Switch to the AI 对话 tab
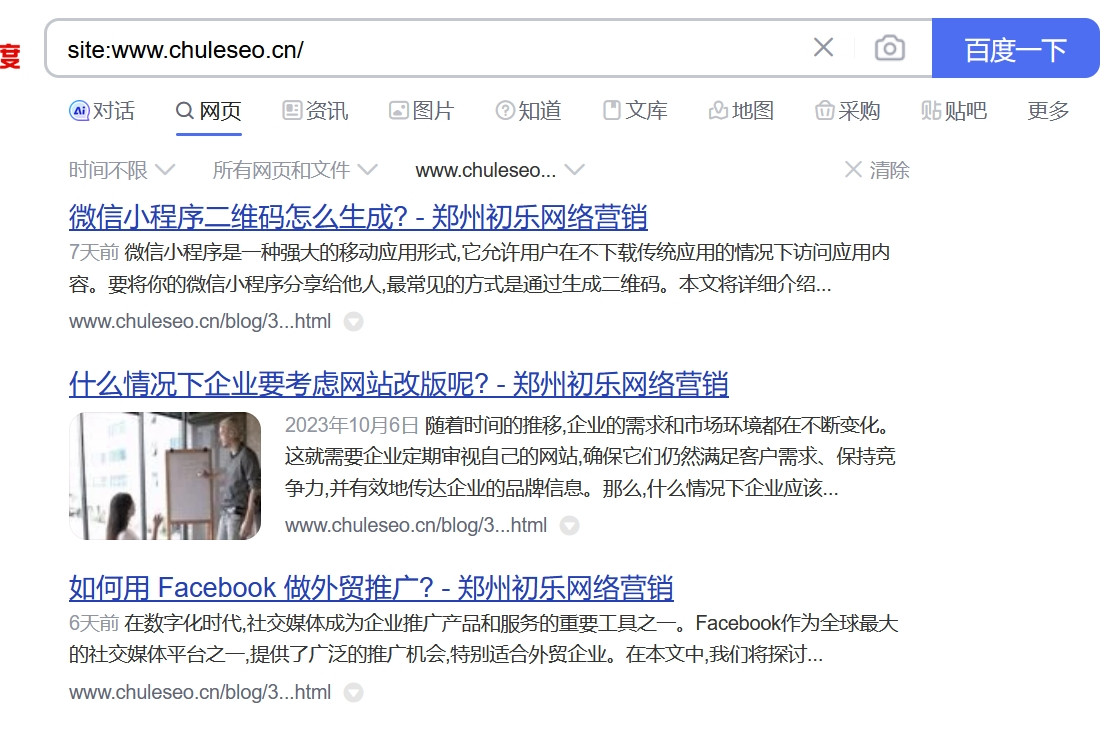1105x733 pixels. click(102, 111)
